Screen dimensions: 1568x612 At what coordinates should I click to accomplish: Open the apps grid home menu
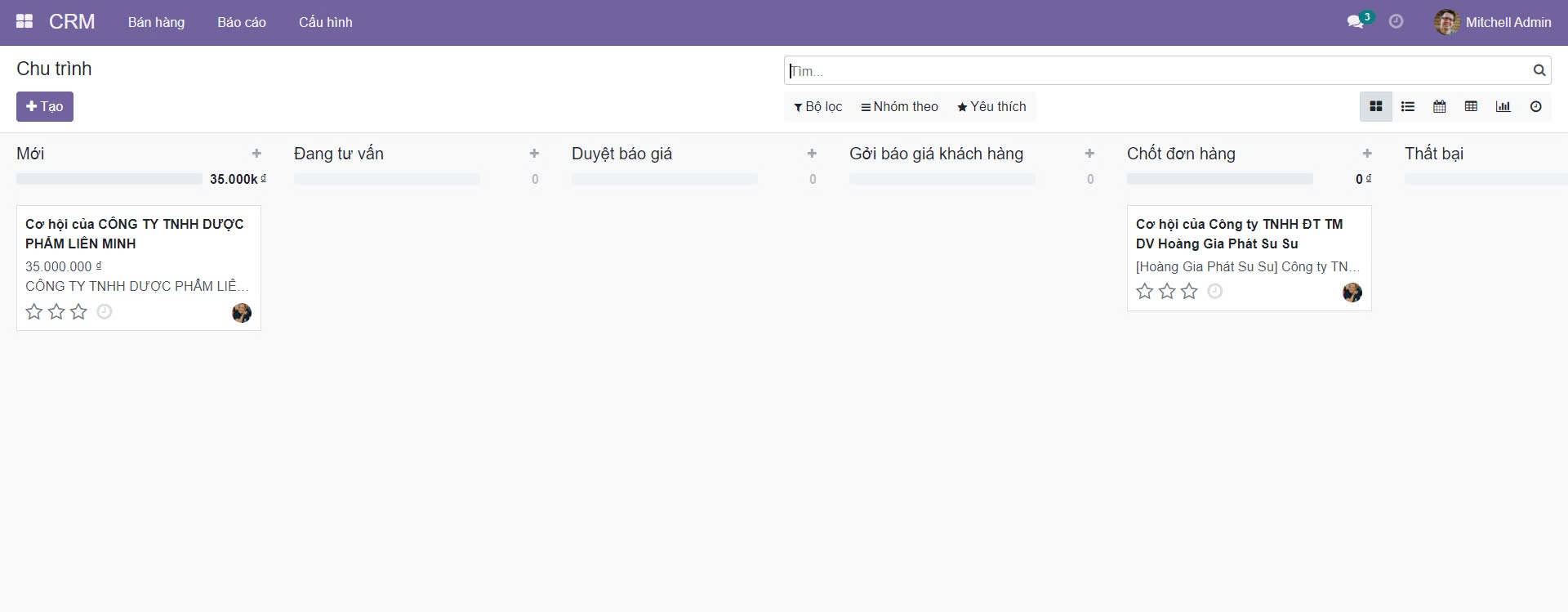pos(24,22)
